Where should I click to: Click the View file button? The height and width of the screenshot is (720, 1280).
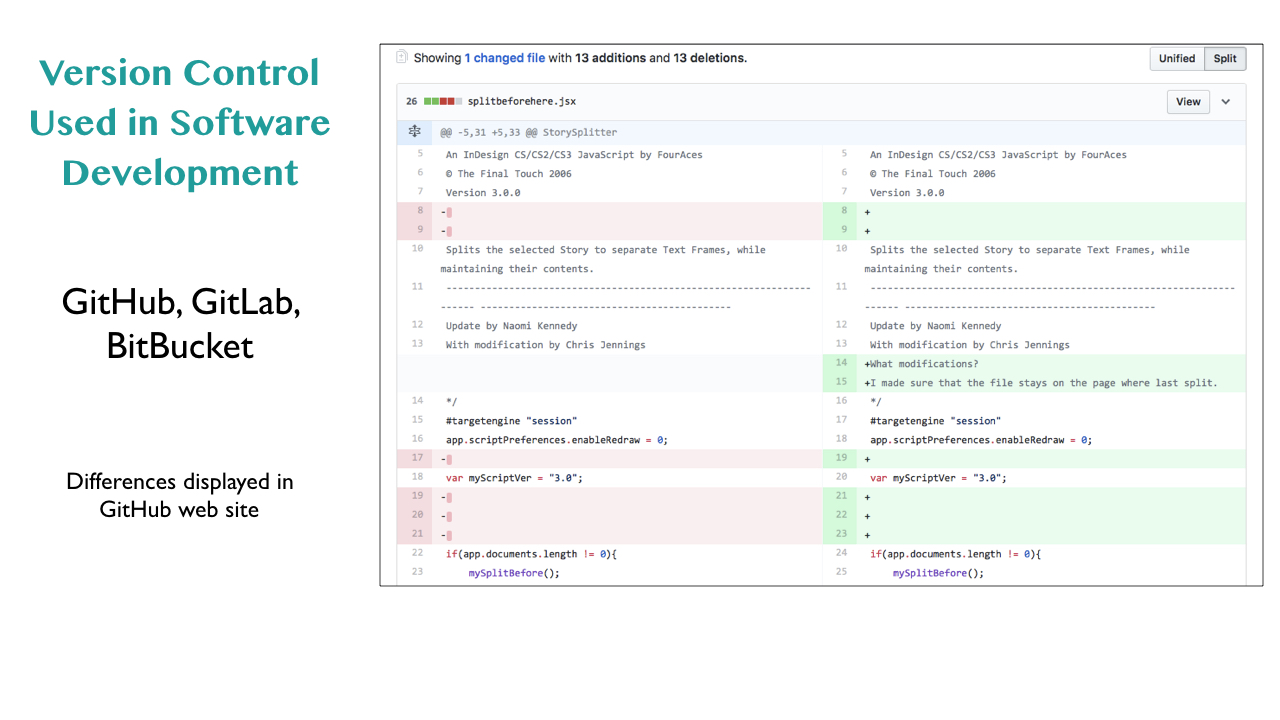click(x=1188, y=102)
